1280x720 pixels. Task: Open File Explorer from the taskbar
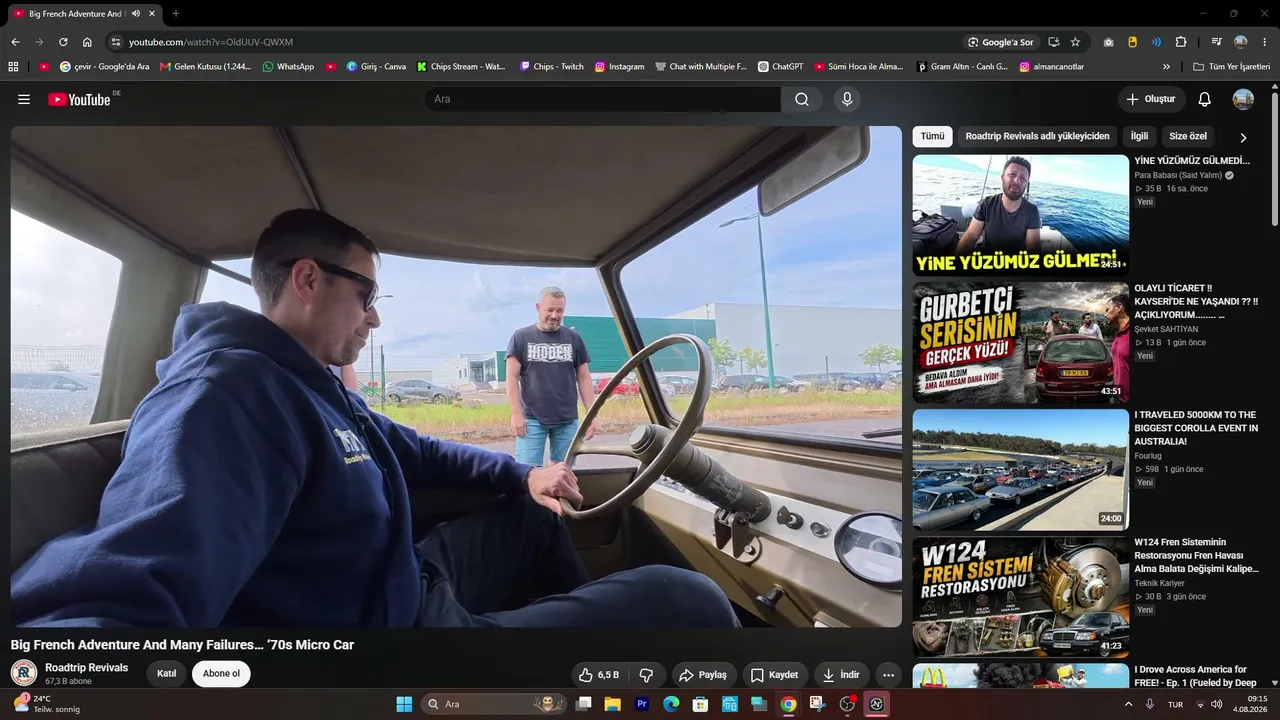pyautogui.click(x=612, y=704)
